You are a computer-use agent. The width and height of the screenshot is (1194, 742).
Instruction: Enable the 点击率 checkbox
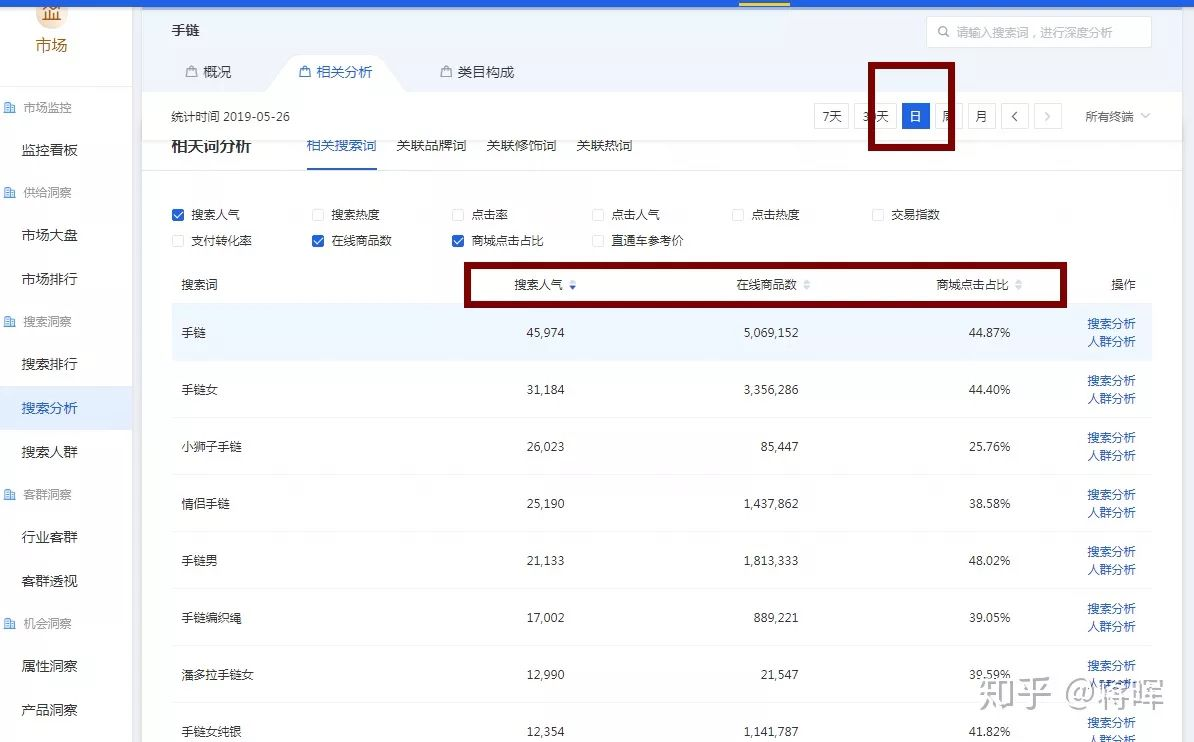(x=458, y=215)
